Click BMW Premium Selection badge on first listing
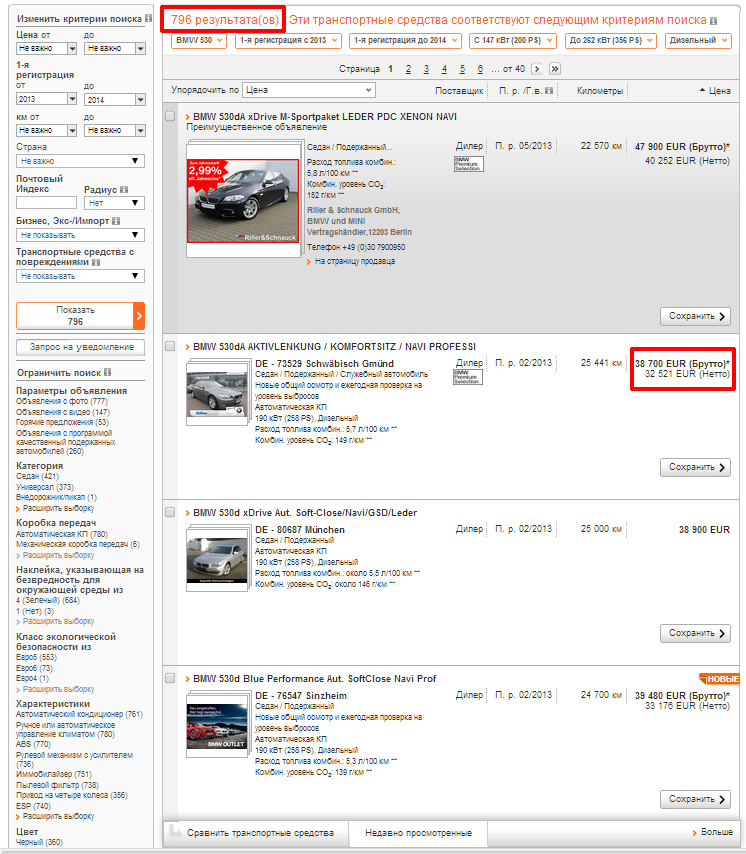Viewport: 746px width, 854px height. point(468,164)
